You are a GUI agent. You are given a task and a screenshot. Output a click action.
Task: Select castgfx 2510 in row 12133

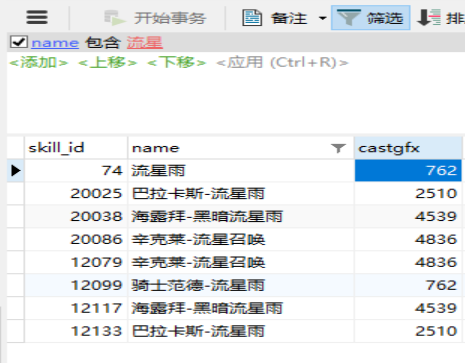[x=408, y=331]
